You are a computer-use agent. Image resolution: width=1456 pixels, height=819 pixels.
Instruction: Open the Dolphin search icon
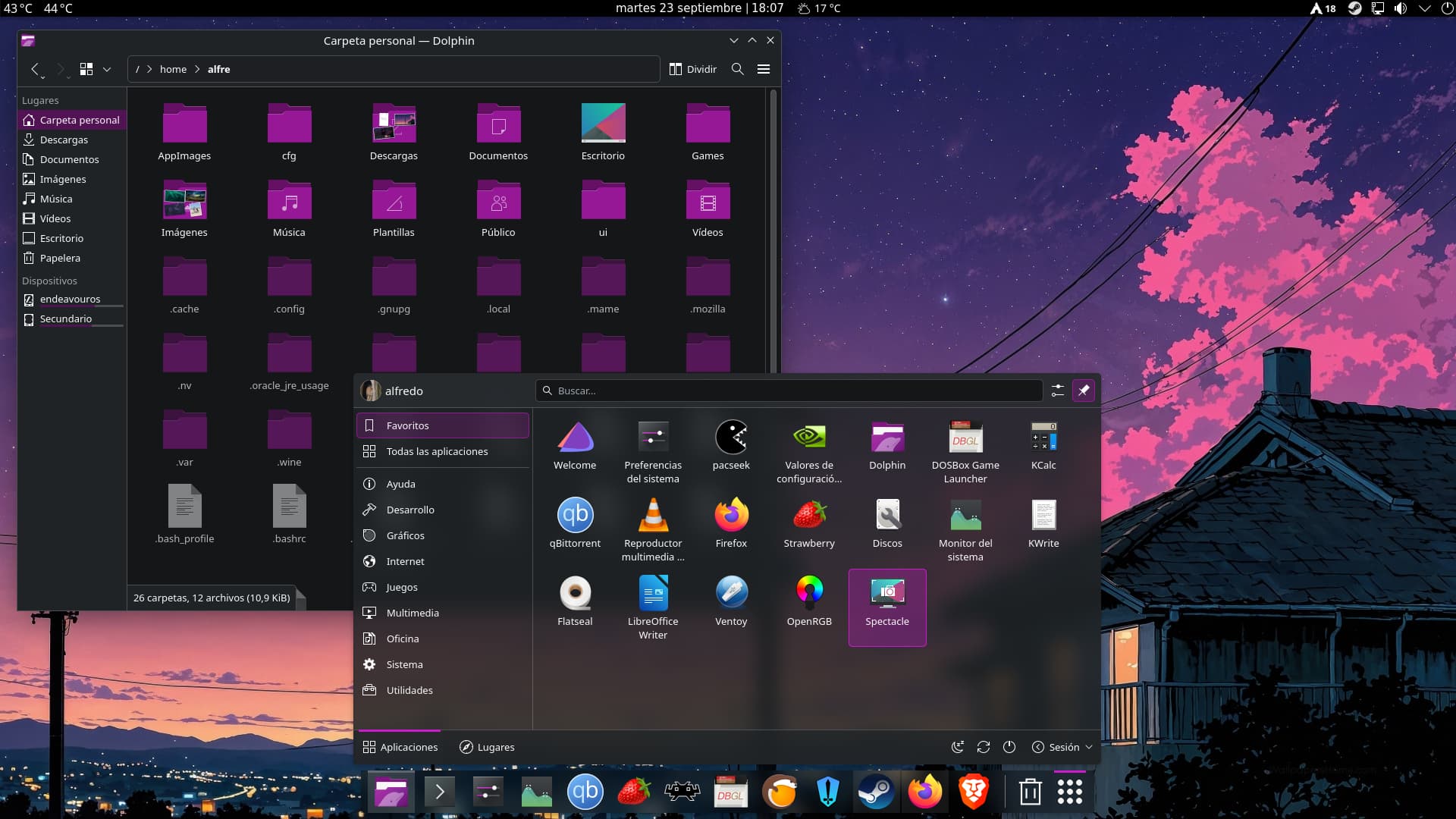737,69
